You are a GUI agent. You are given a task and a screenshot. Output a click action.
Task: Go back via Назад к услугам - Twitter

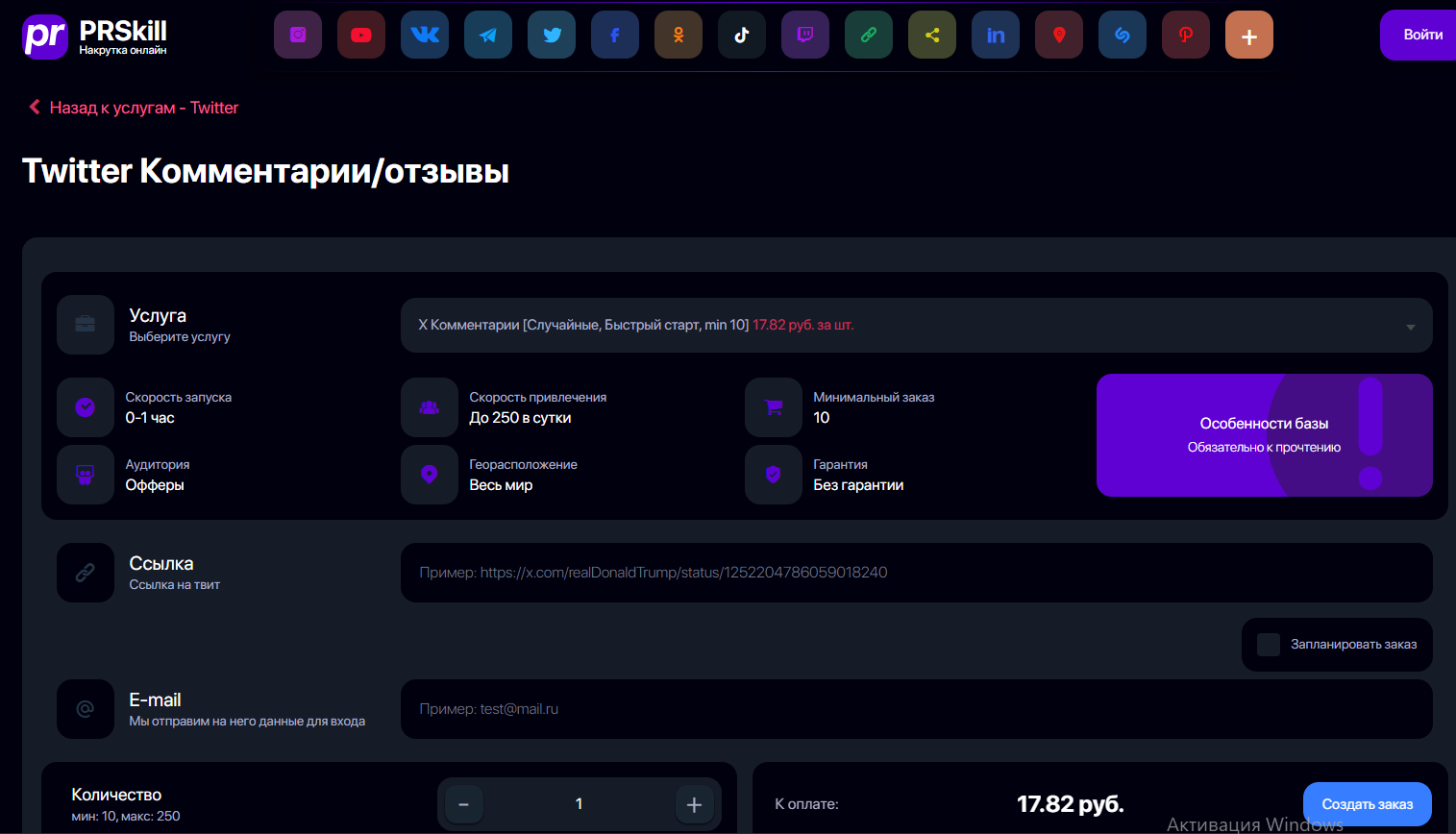[x=134, y=108]
